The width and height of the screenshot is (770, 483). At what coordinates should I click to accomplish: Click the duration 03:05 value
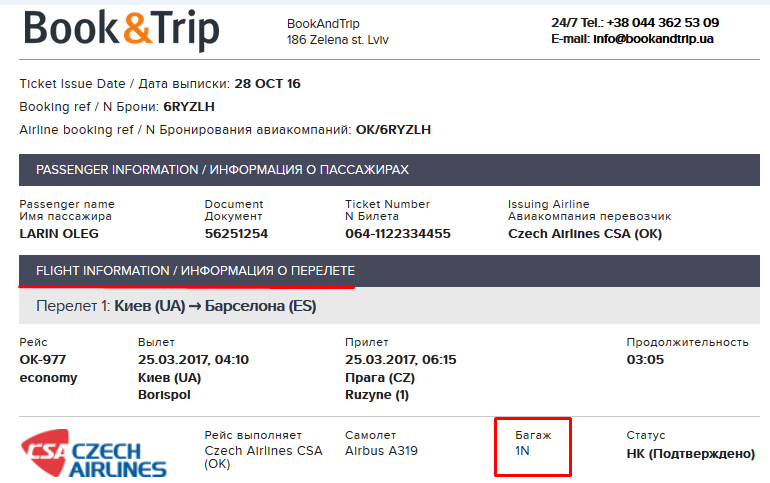click(x=645, y=360)
